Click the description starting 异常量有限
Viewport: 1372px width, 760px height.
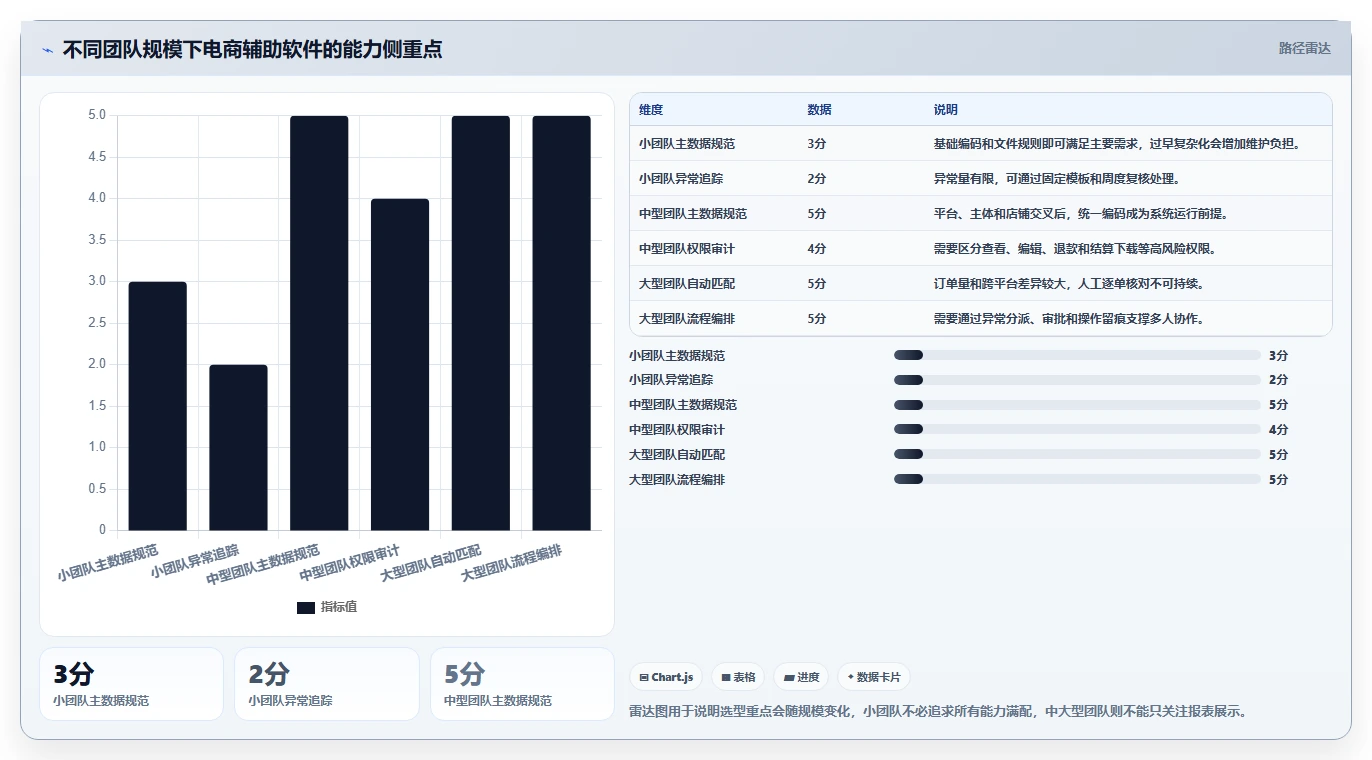click(x=1057, y=179)
